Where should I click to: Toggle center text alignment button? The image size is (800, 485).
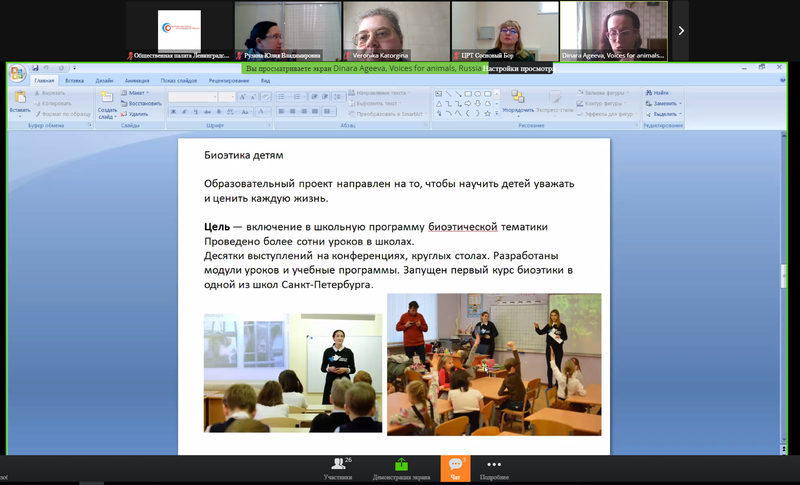(x=292, y=111)
